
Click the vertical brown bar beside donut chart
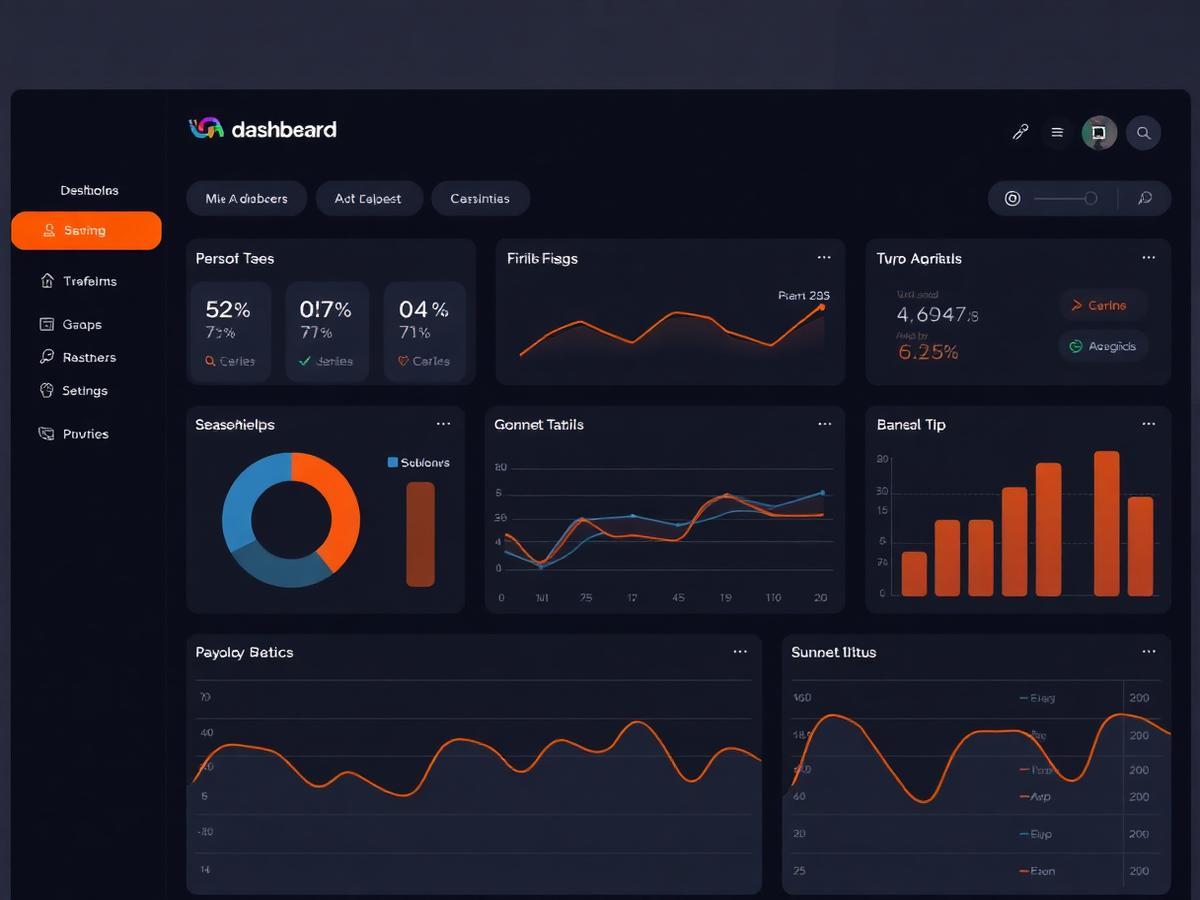click(420, 534)
